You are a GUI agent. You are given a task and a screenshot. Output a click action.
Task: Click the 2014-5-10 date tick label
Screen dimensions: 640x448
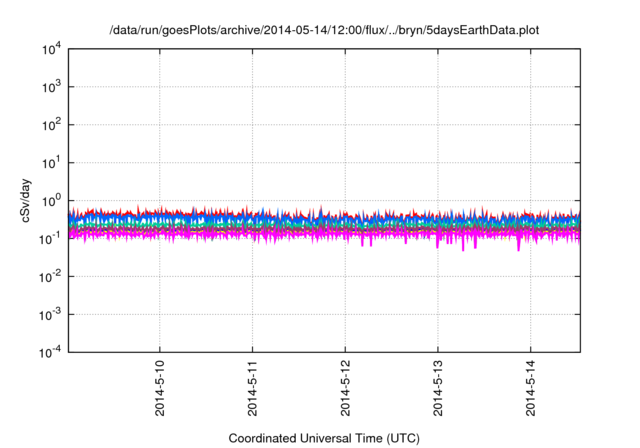click(x=160, y=388)
